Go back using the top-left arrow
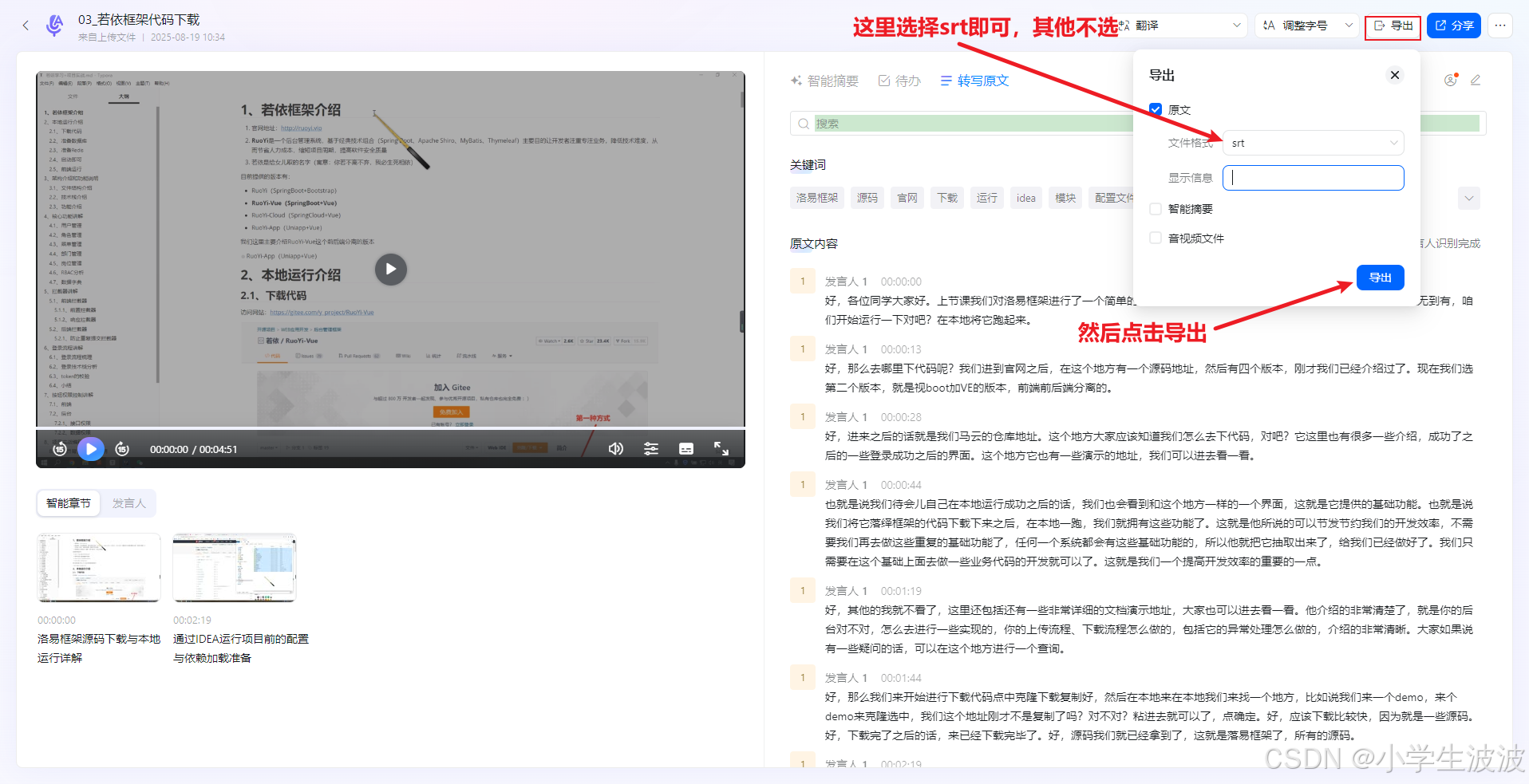The image size is (1529, 784). click(26, 26)
